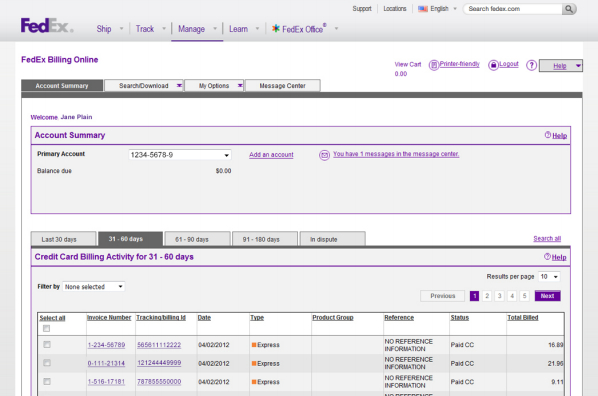Open tracking ID 121244449999
The image size is (598, 396).
pos(159,363)
